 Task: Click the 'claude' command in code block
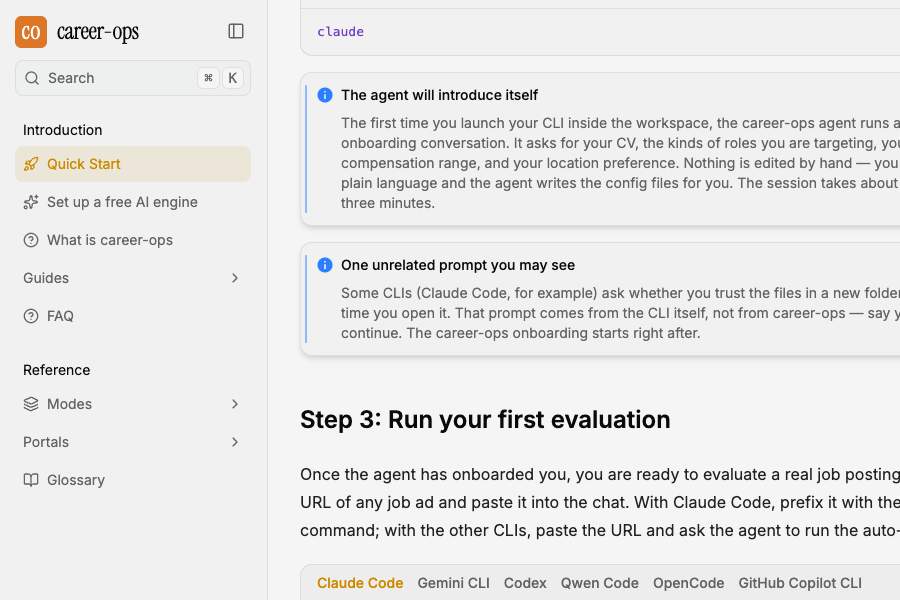[x=340, y=32]
